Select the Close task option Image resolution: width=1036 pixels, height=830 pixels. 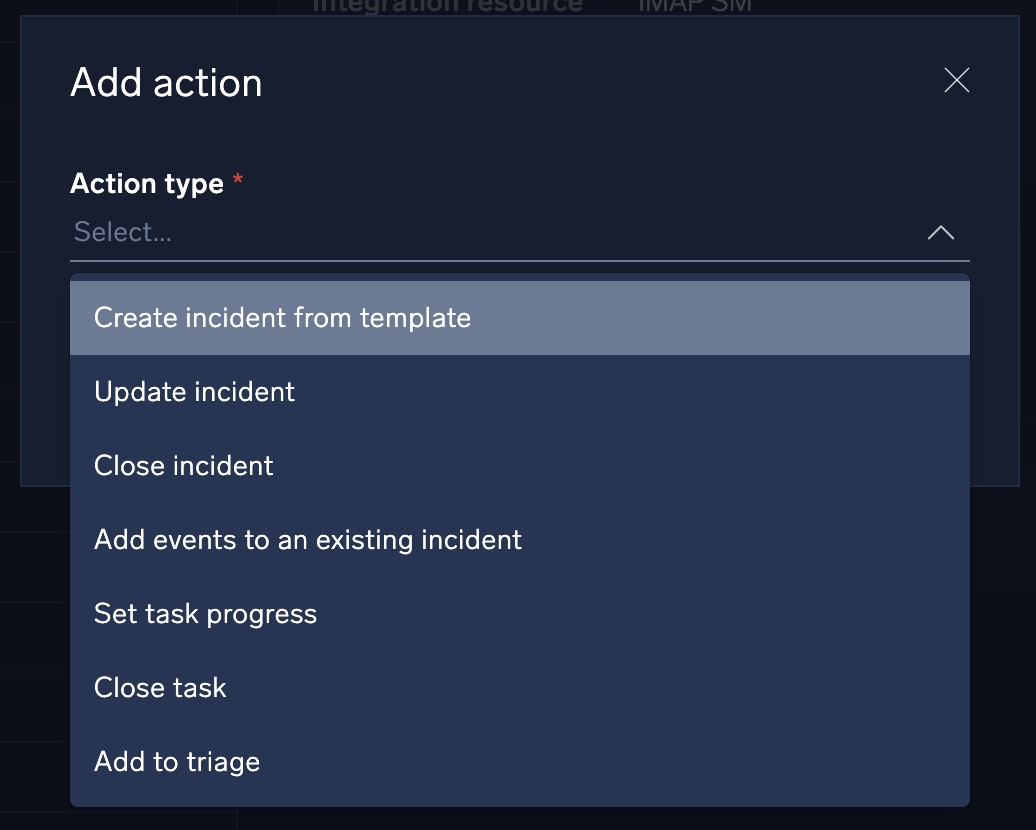coord(160,688)
